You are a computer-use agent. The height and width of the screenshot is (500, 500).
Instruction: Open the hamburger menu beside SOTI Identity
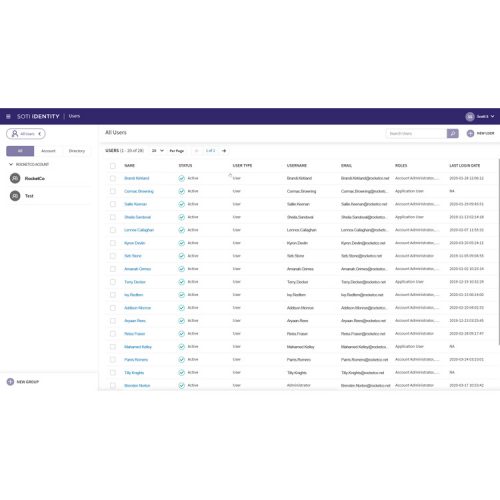(8, 116)
